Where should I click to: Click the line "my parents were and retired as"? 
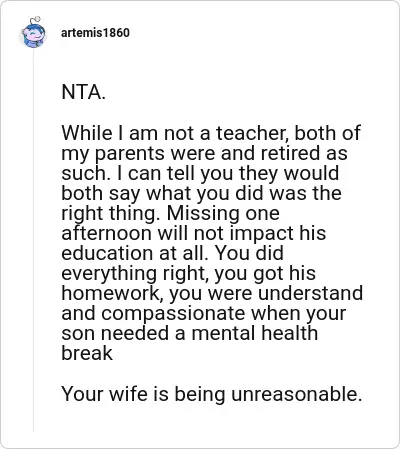204,154
